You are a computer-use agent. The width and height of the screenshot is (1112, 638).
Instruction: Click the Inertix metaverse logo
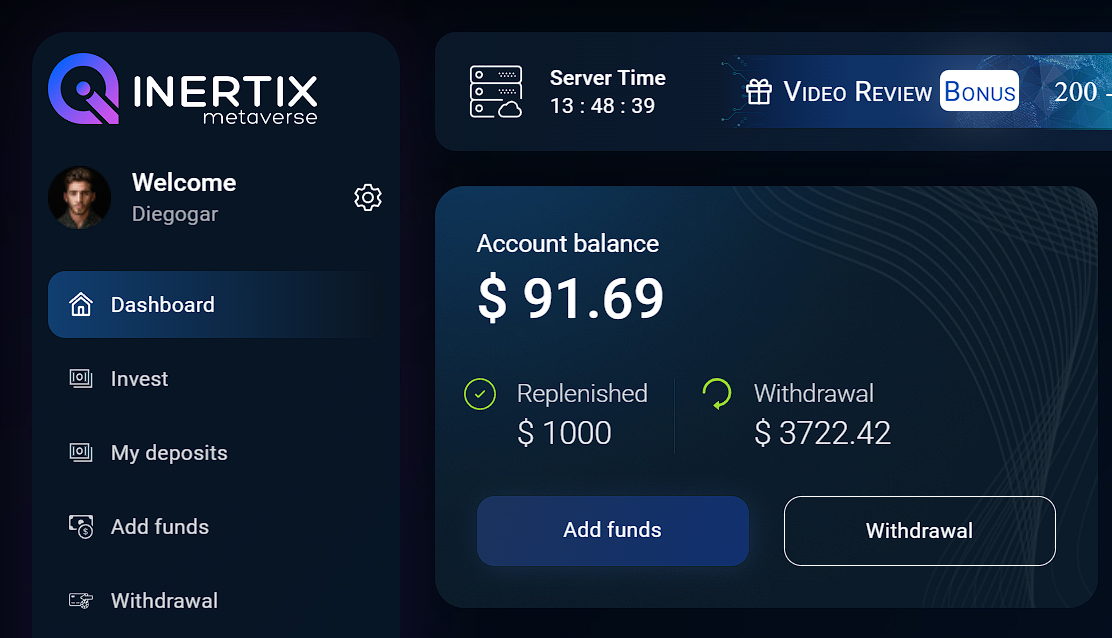pos(183,89)
